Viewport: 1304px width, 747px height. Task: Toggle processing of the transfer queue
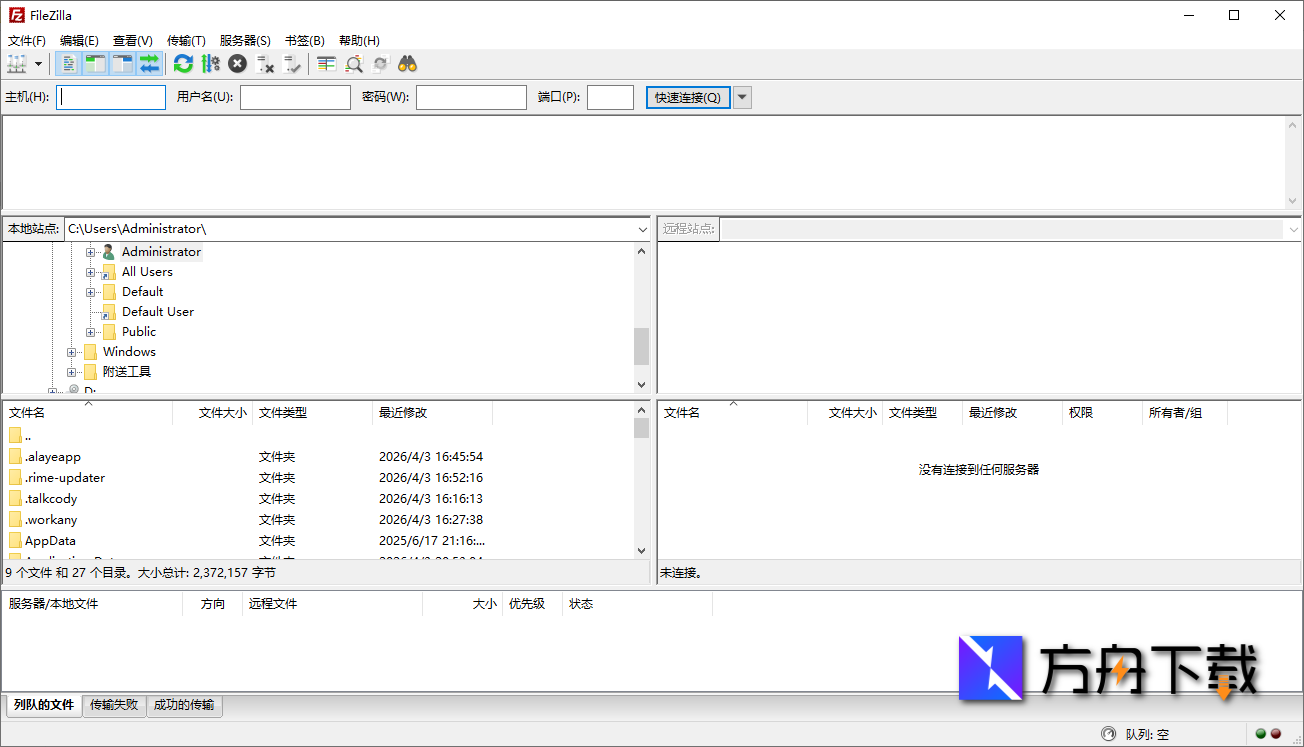point(210,63)
